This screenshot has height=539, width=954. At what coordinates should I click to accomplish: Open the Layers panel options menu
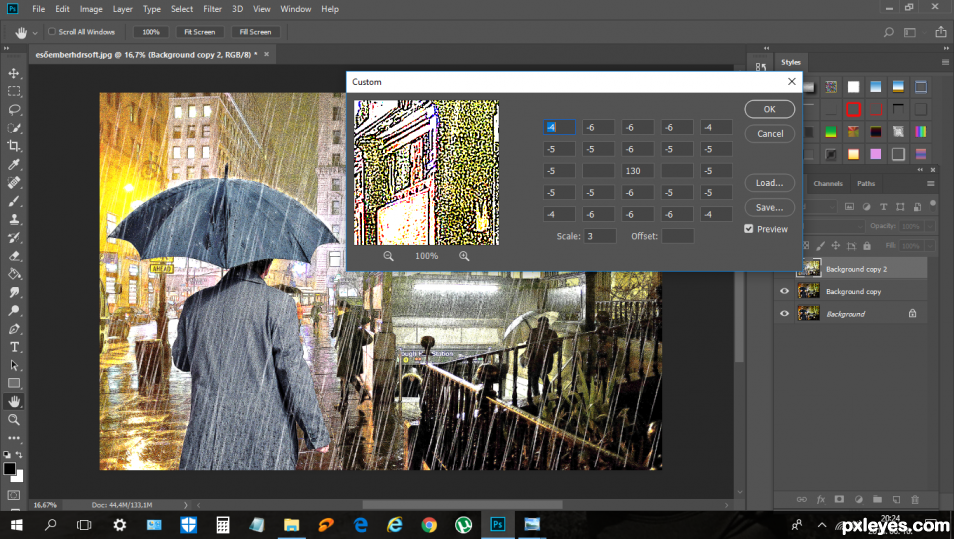(930, 183)
